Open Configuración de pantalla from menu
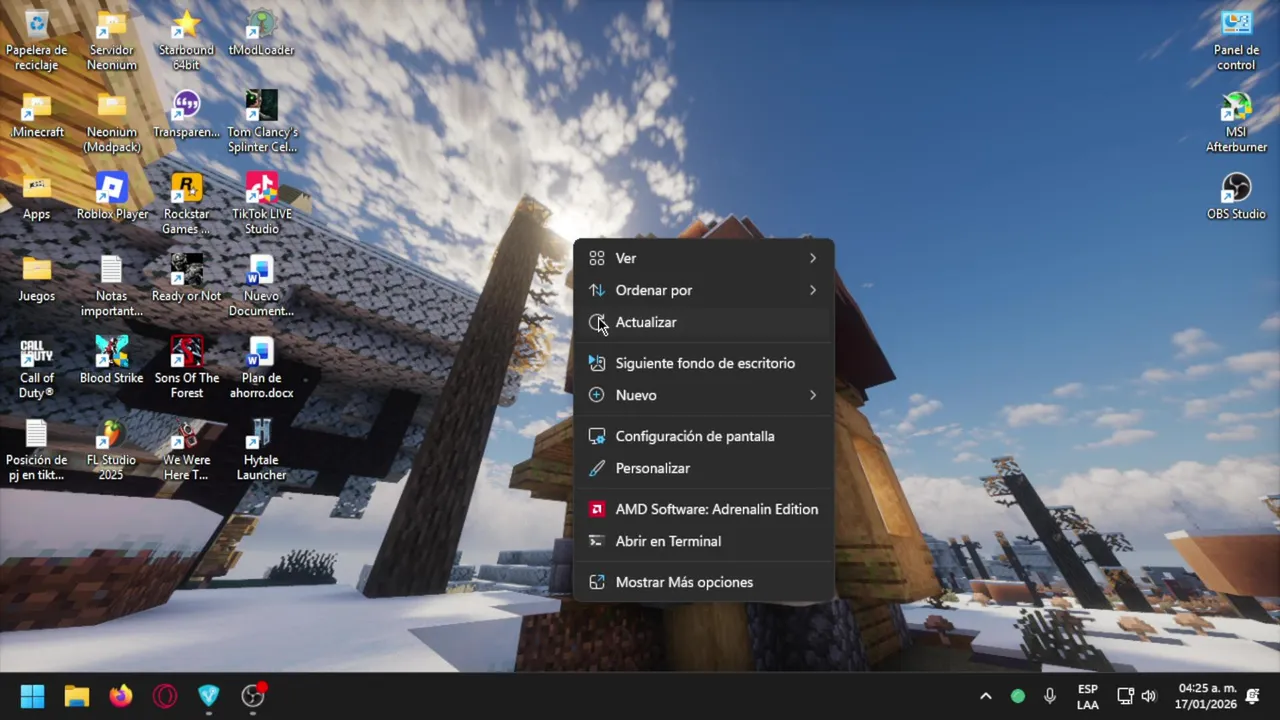The image size is (1280, 720). click(x=703, y=436)
